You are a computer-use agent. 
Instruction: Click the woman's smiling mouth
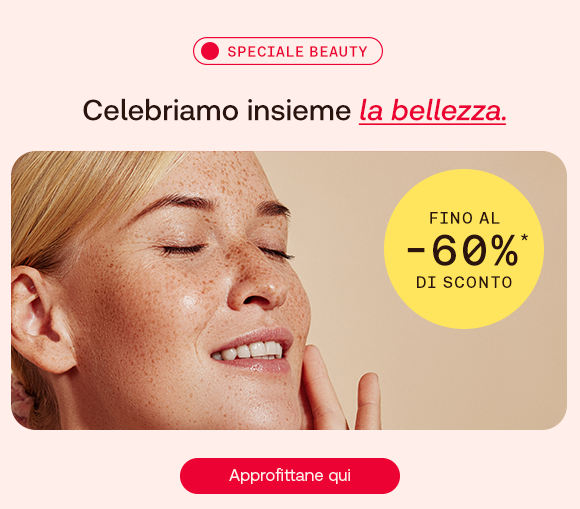coord(252,350)
